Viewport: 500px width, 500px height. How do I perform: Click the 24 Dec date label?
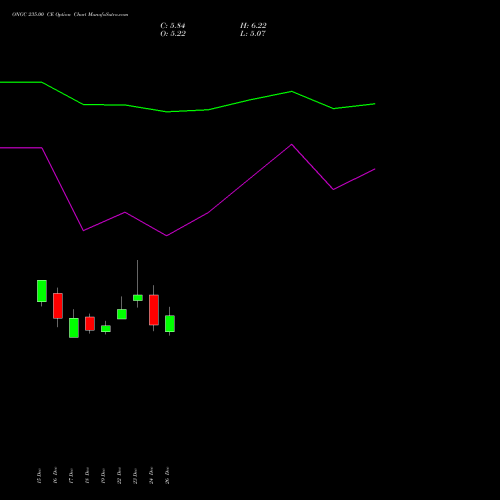tap(151, 476)
